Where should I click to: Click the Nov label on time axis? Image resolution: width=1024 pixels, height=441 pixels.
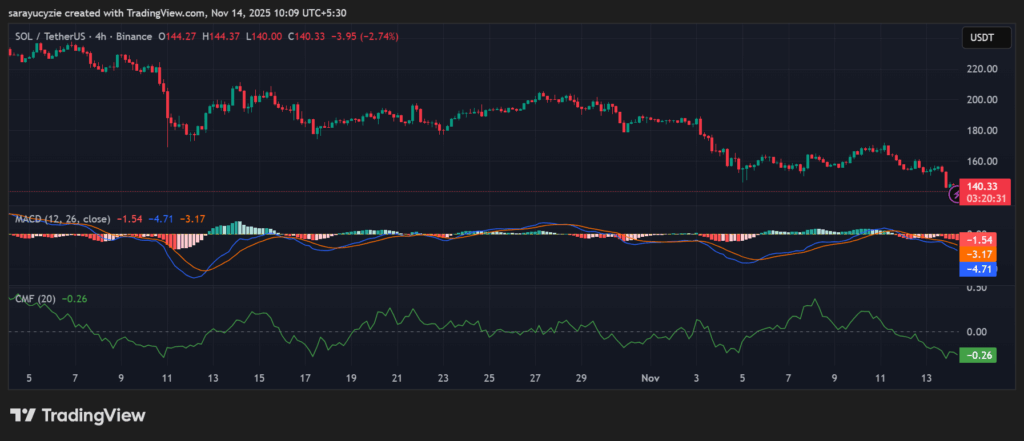(x=652, y=380)
